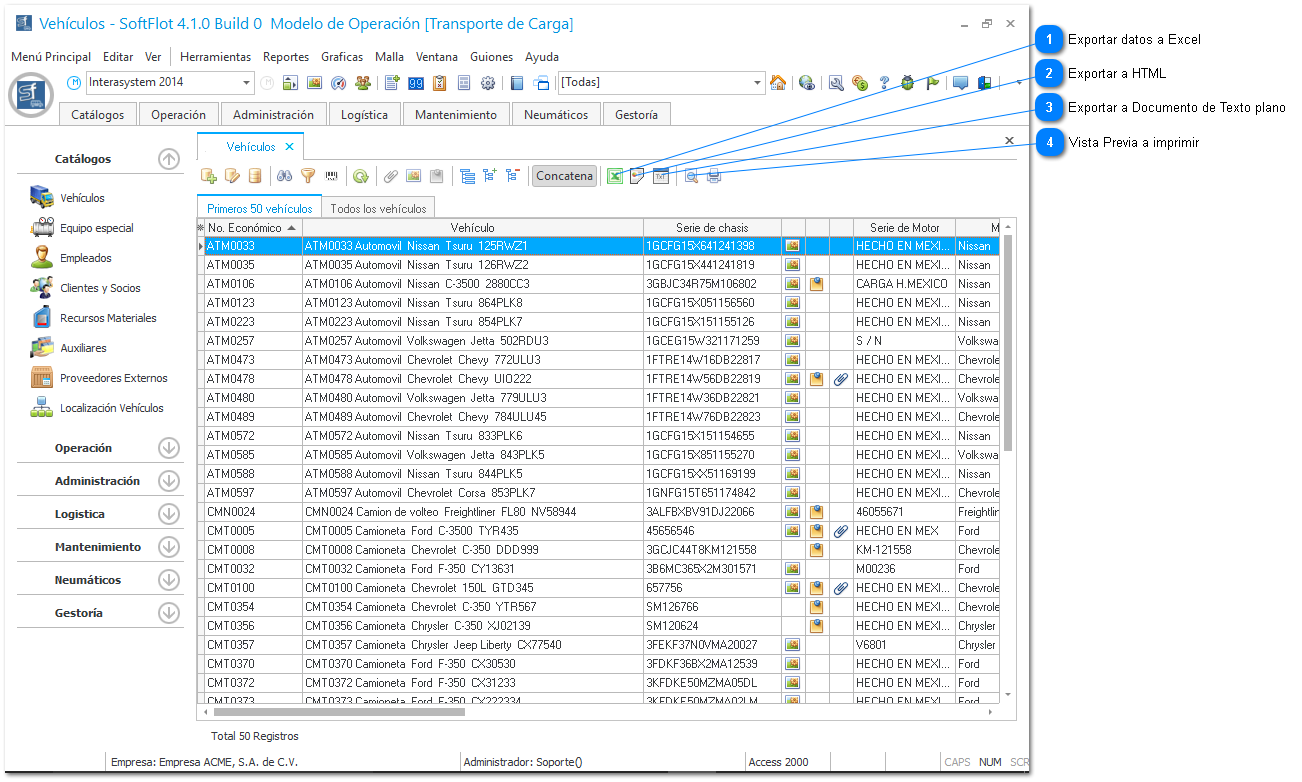Click the home icon in main toolbar
This screenshot has height=782, width=1302.
pyautogui.click(x=778, y=83)
